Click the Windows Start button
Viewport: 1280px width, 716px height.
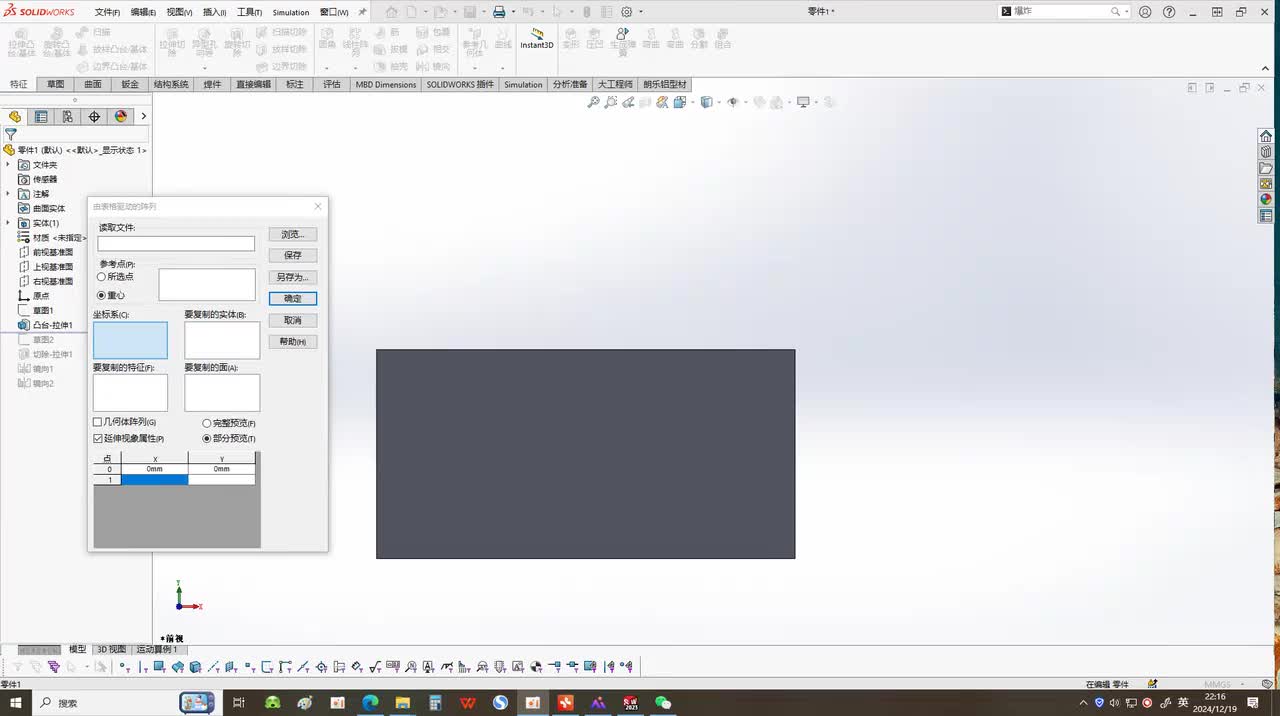click(x=15, y=703)
